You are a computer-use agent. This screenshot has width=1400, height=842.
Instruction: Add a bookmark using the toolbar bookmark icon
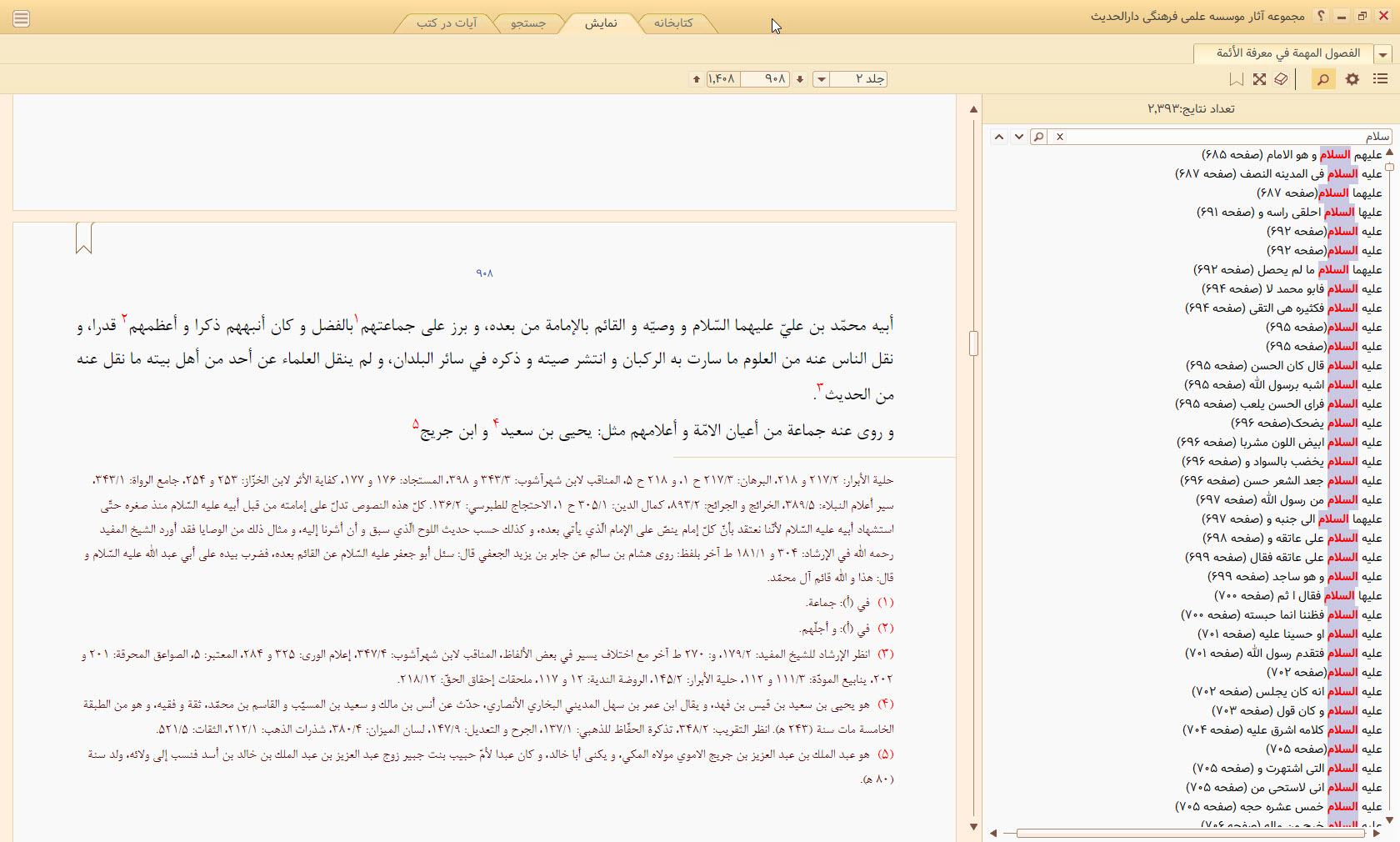(x=1237, y=78)
